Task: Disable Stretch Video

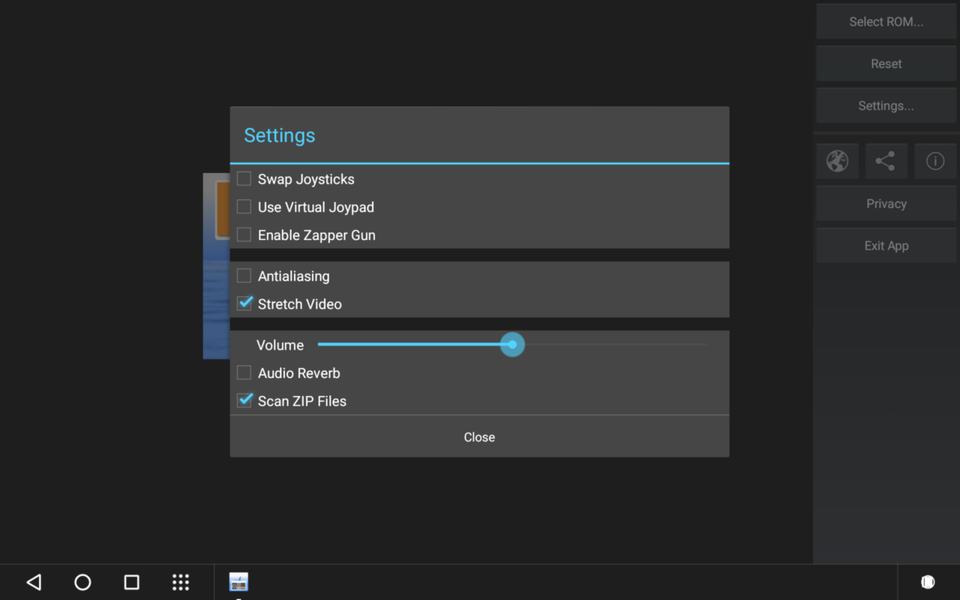Action: [243, 304]
